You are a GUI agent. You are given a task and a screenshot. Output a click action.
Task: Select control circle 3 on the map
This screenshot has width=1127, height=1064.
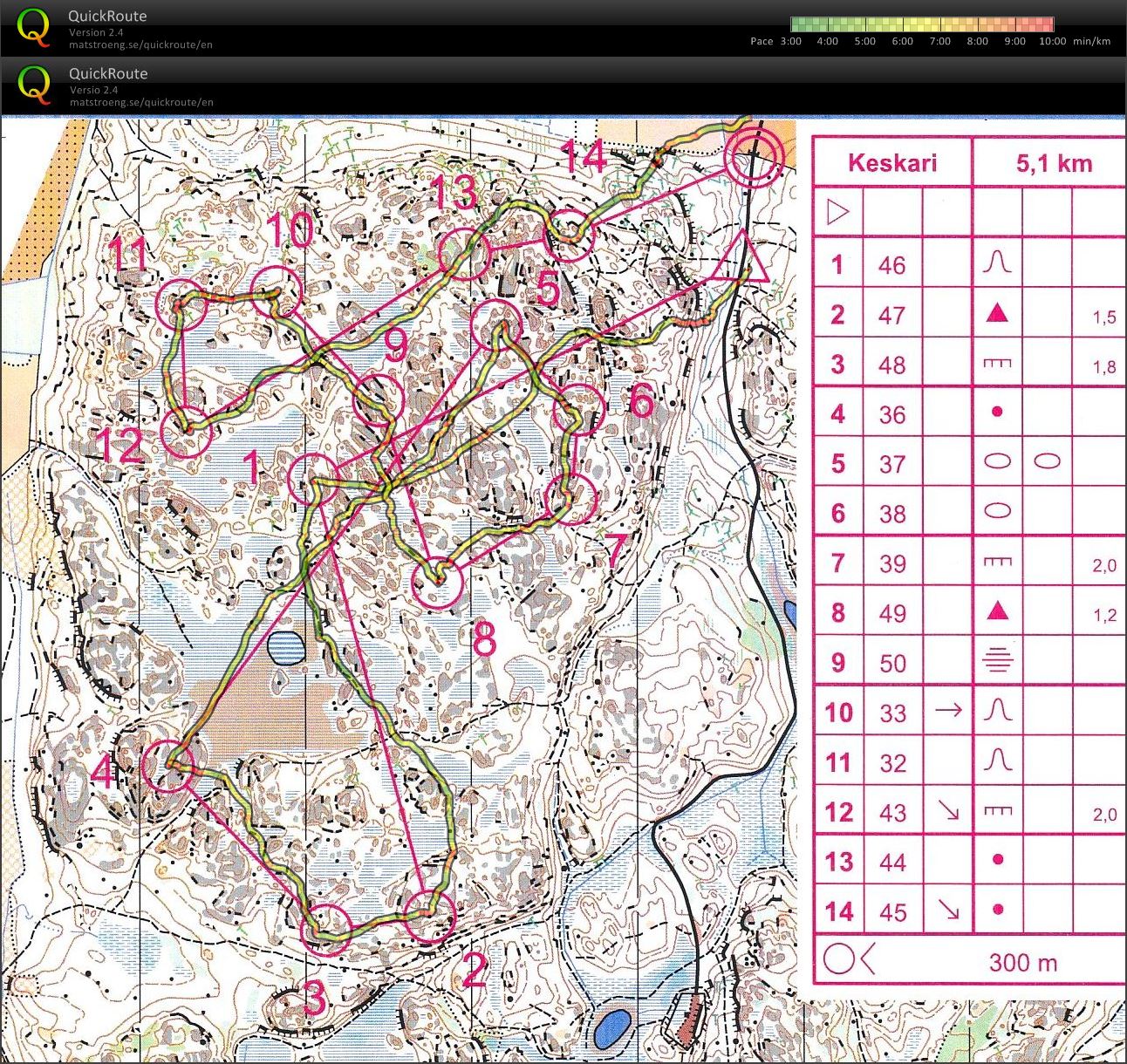(327, 928)
